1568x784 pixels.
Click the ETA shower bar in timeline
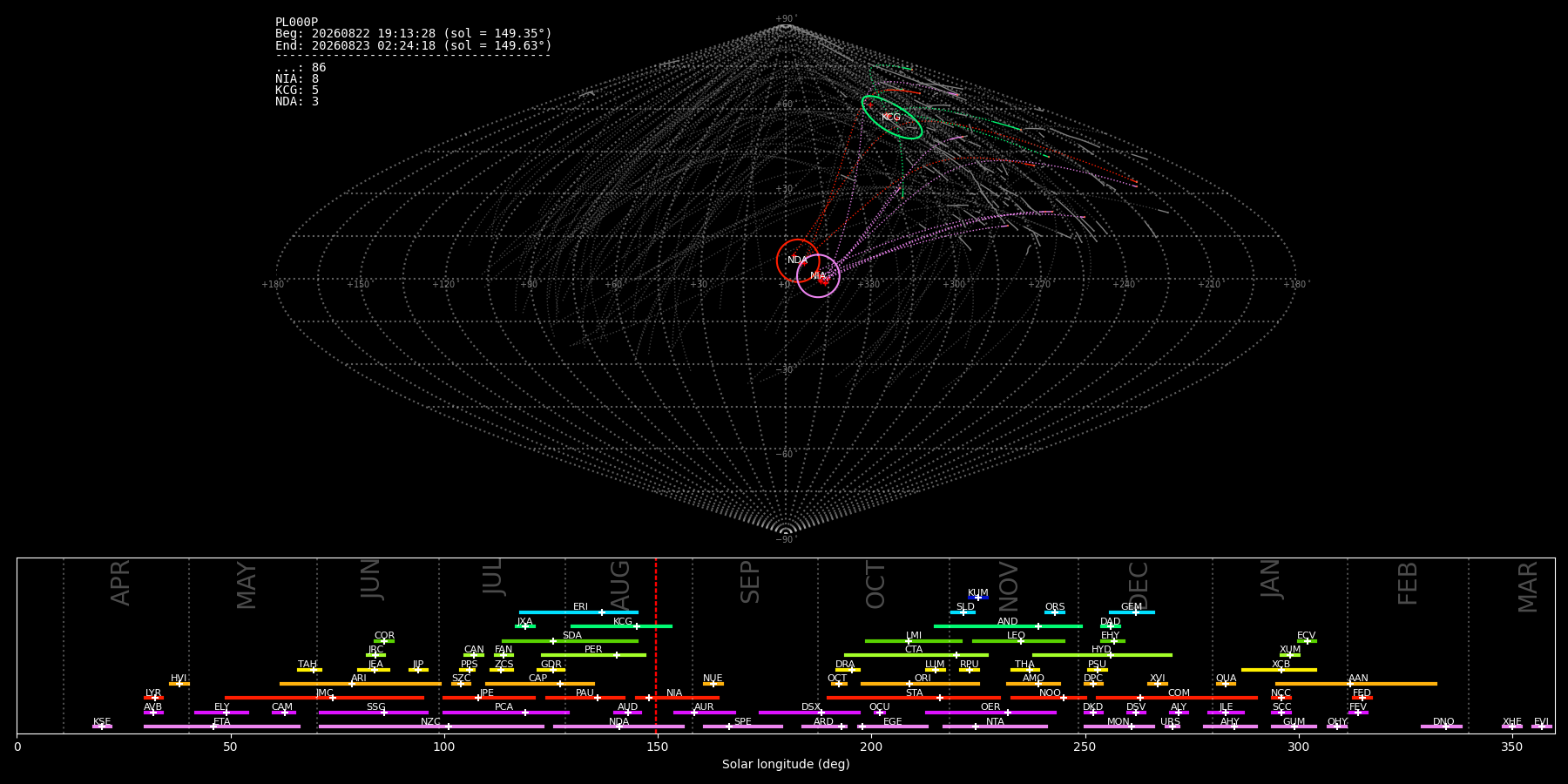[x=222, y=727]
